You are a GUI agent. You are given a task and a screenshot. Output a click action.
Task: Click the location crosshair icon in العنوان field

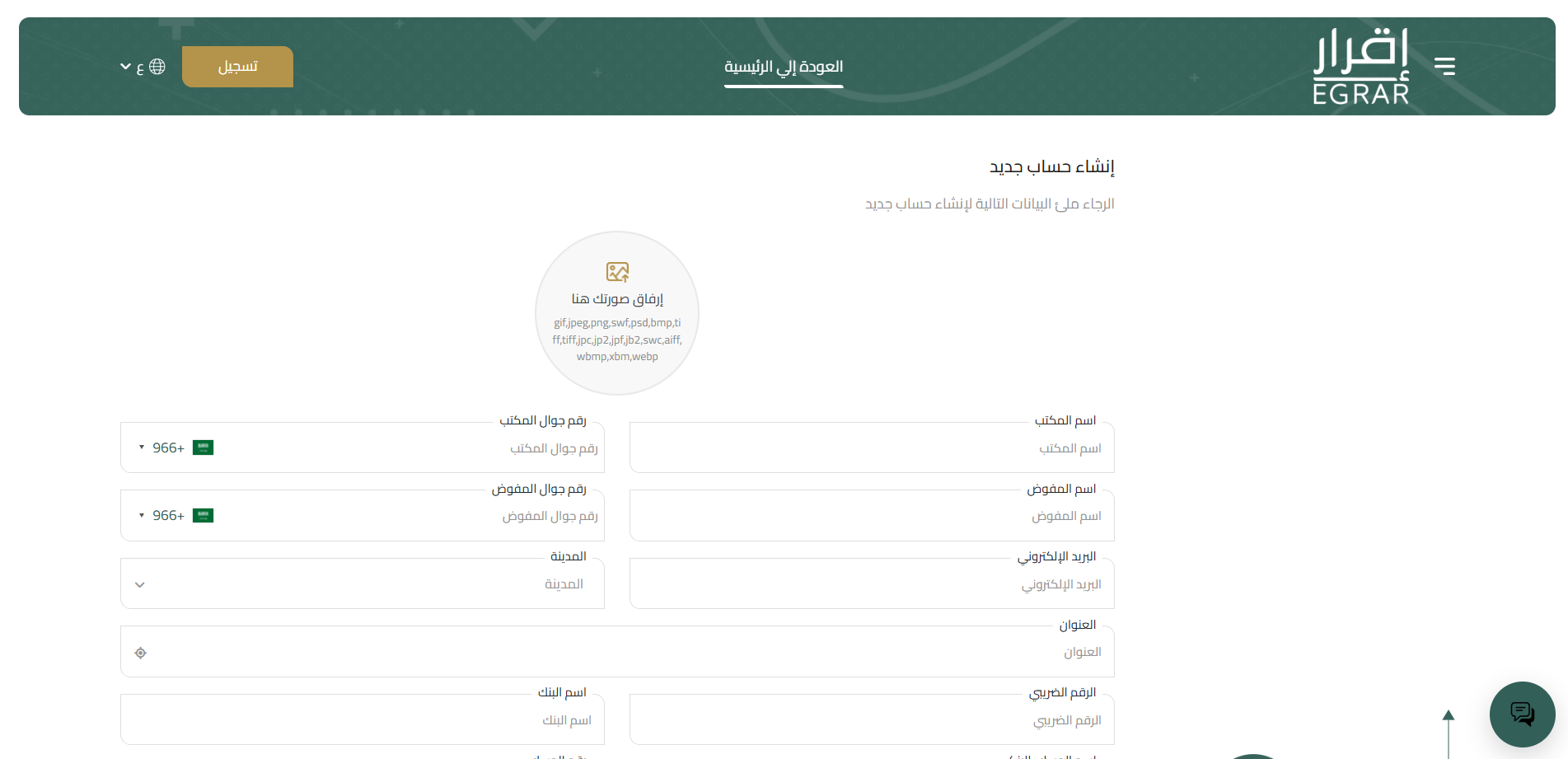click(140, 653)
